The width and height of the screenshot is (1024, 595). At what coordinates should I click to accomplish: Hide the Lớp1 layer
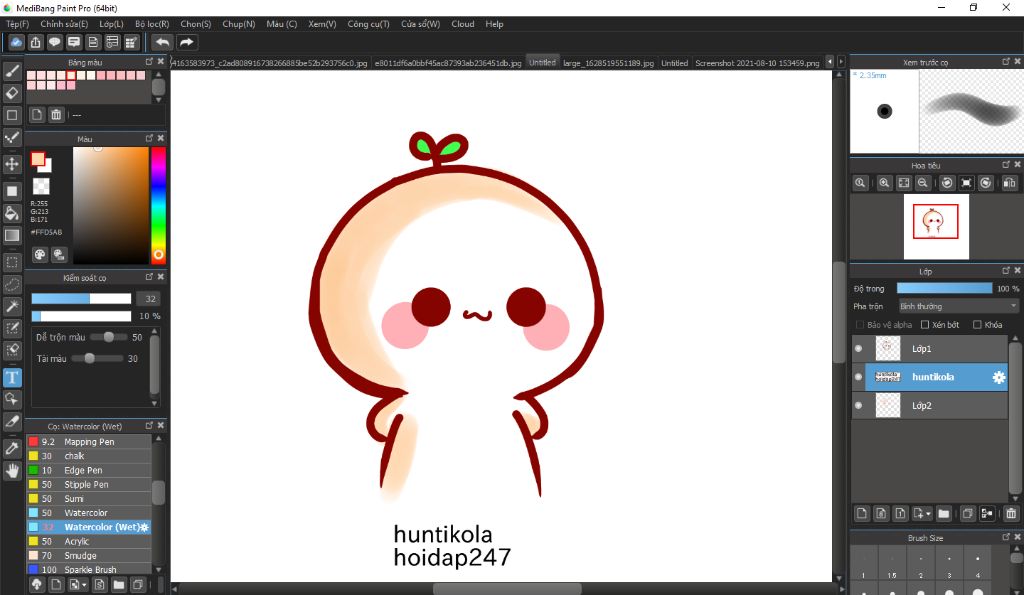pos(858,349)
